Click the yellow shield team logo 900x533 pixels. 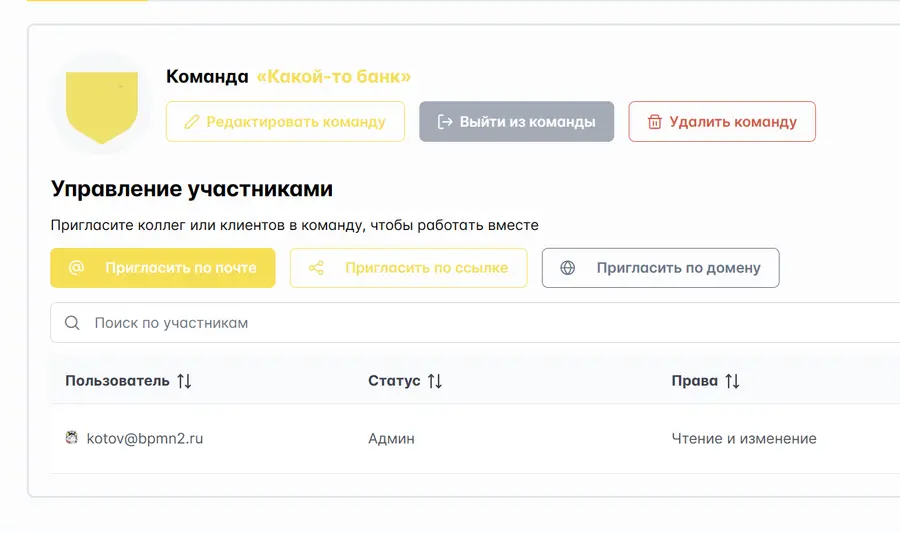(102, 107)
